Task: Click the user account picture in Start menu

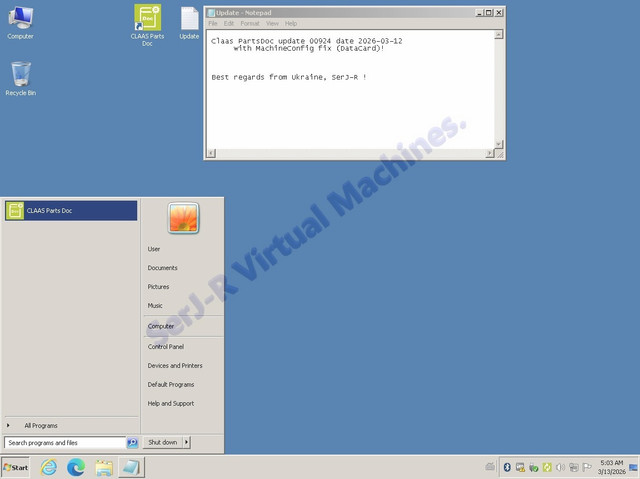Action: point(183,218)
